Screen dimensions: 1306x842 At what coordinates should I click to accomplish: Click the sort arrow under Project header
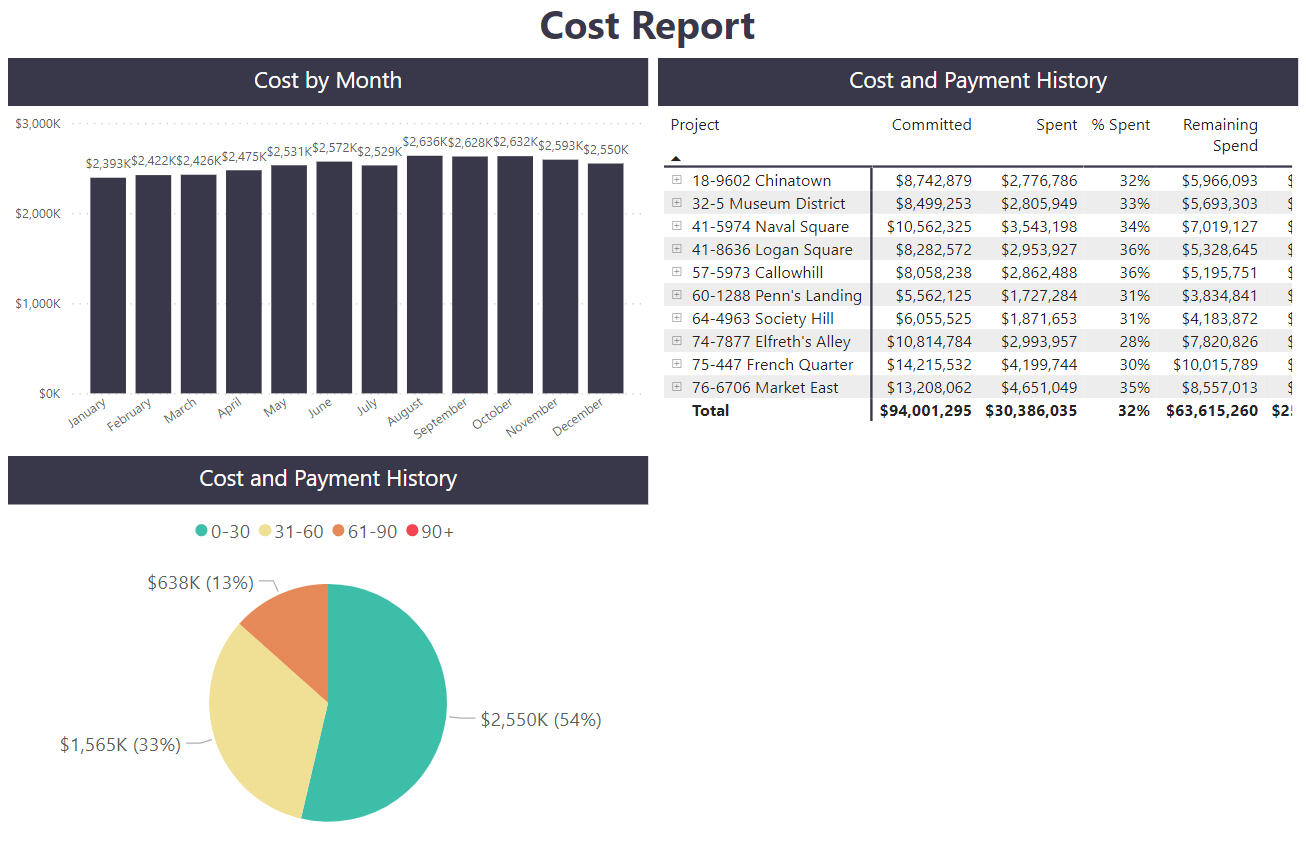676,158
